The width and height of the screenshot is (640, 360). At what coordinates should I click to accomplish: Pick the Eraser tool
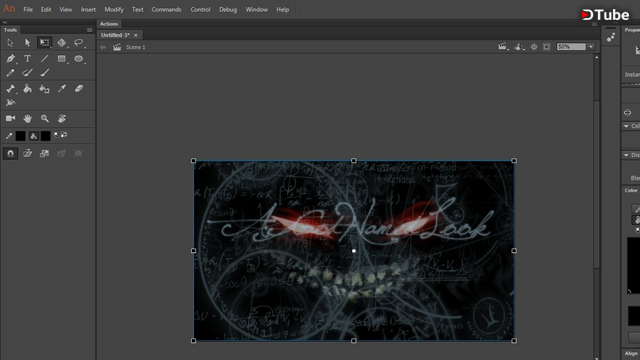[x=79, y=89]
